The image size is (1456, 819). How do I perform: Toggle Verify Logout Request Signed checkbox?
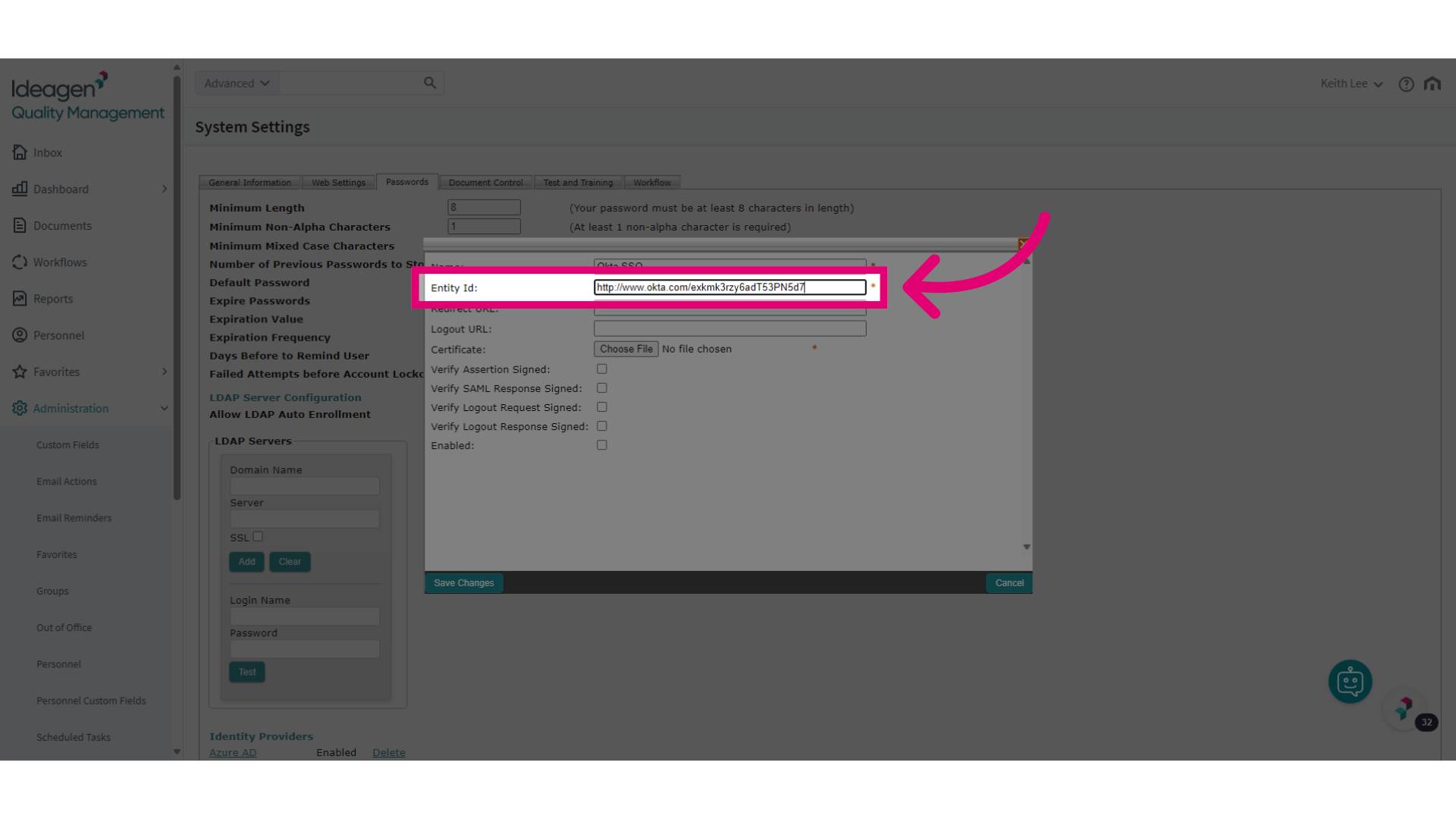pyautogui.click(x=602, y=407)
